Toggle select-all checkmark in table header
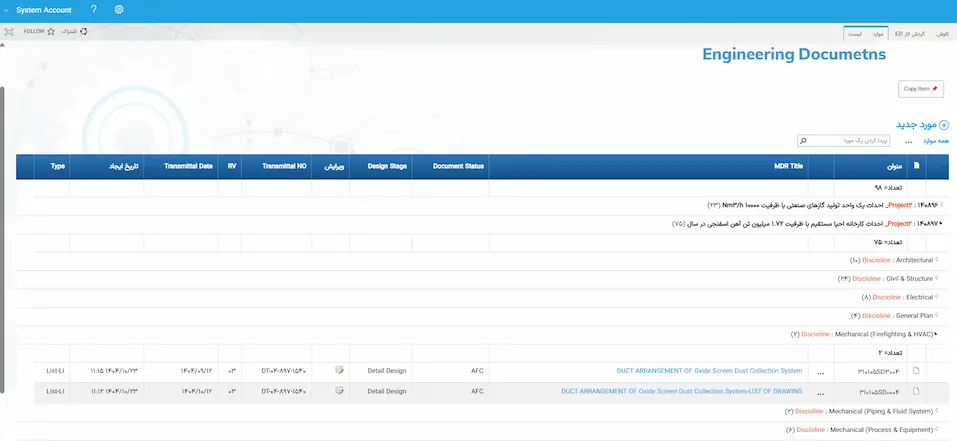This screenshot has height=441, width=957. 937,166
